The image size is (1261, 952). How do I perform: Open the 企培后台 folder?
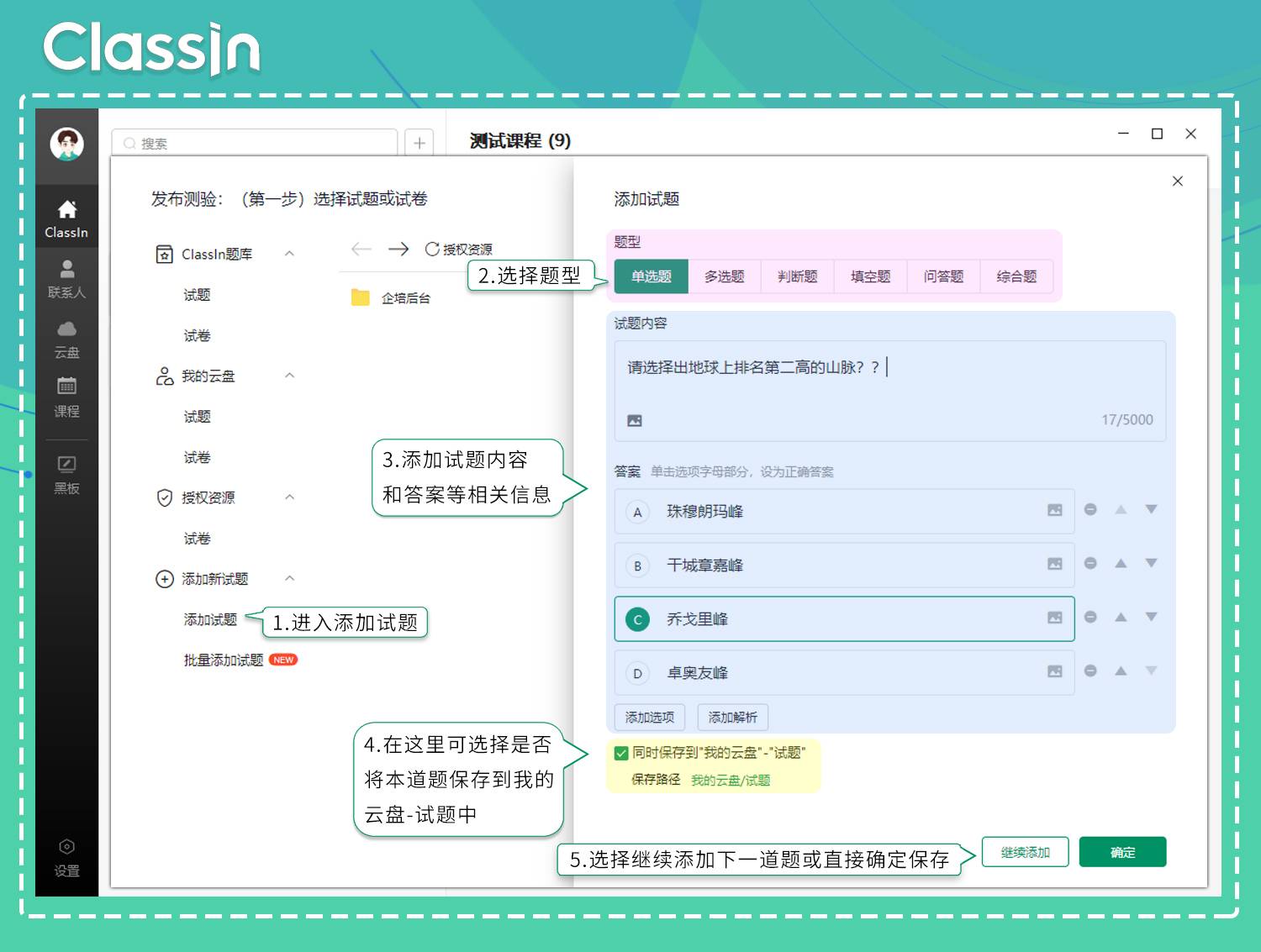(391, 297)
